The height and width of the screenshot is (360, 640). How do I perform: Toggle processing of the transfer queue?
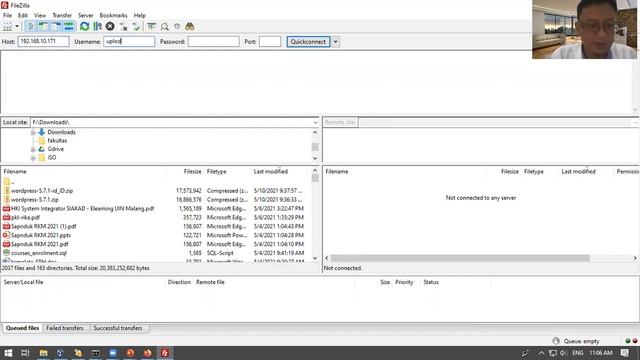point(97,27)
